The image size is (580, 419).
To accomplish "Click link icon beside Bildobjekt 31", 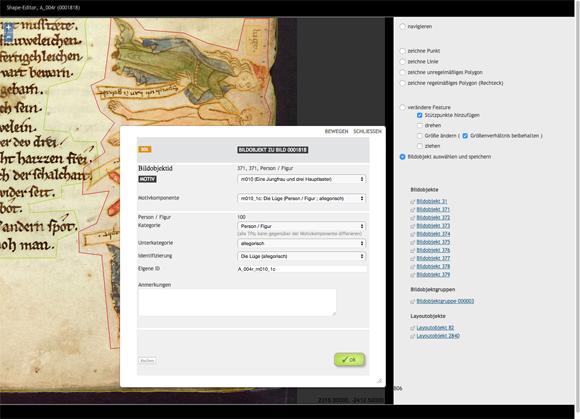I will [412, 202].
